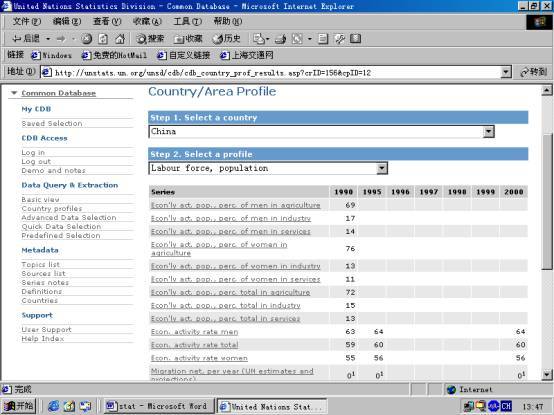The width and height of the screenshot is (554, 415).
Task: Open the 文件 (File) menu
Action: coord(27,22)
